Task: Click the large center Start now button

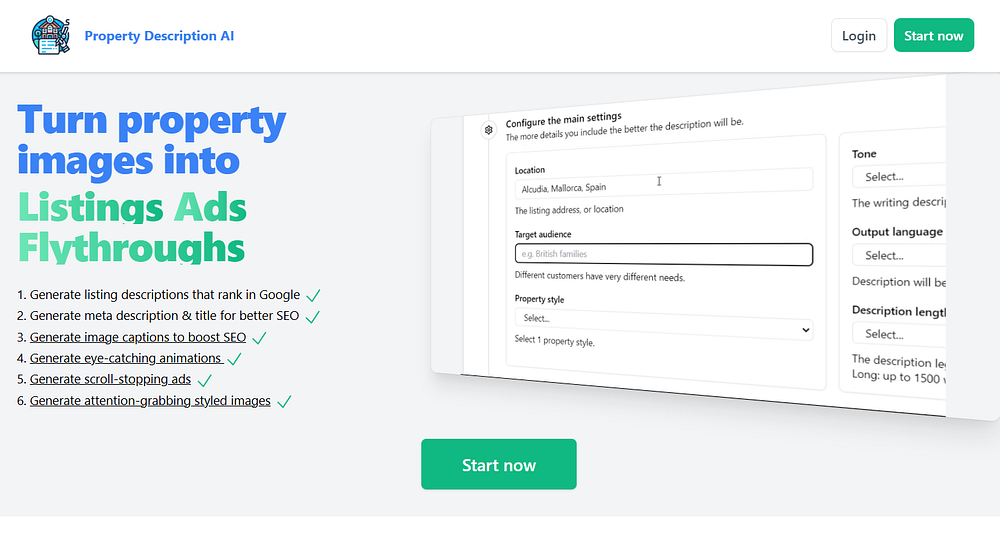Action: (x=499, y=464)
